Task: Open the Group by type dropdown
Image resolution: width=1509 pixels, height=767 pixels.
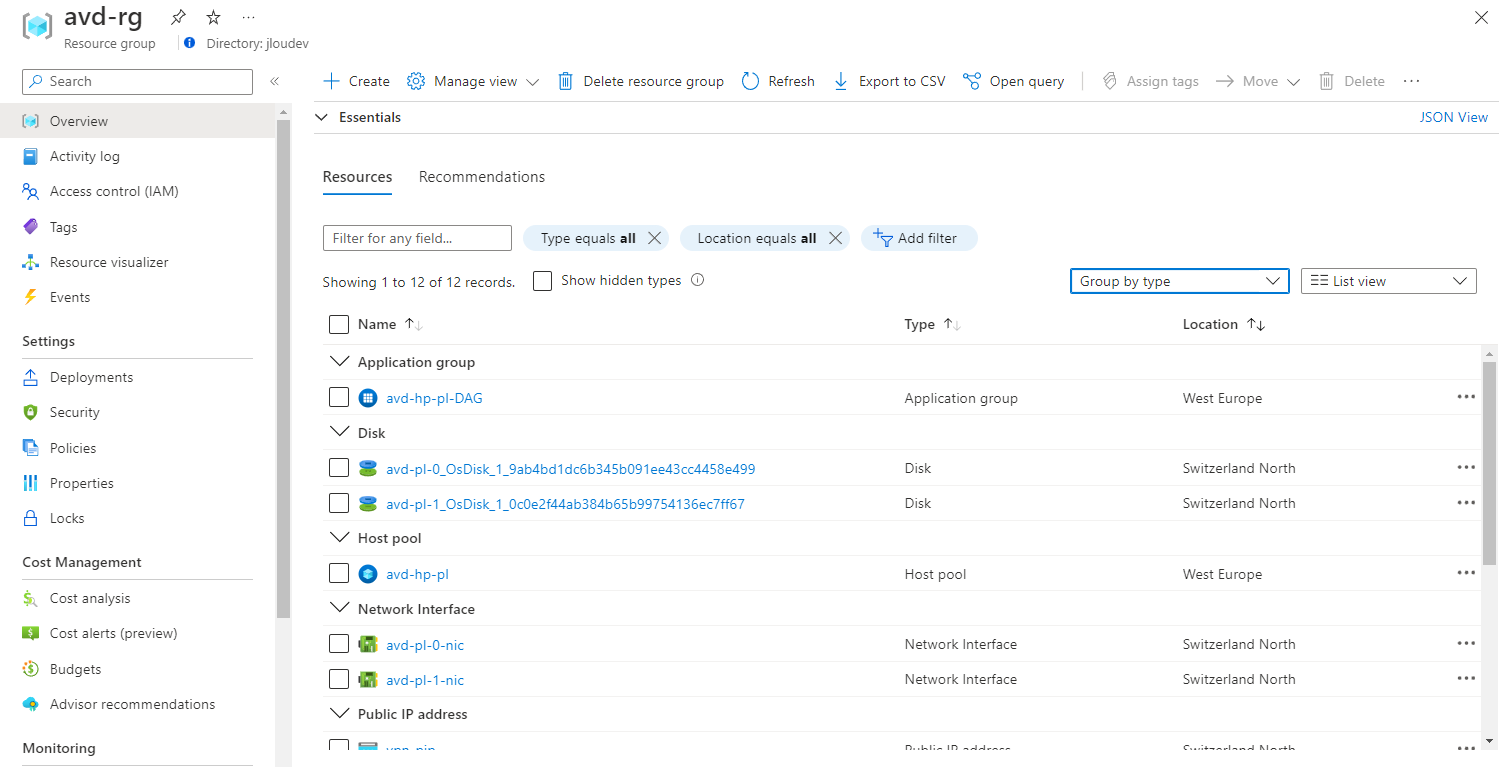Action: coord(1179,281)
